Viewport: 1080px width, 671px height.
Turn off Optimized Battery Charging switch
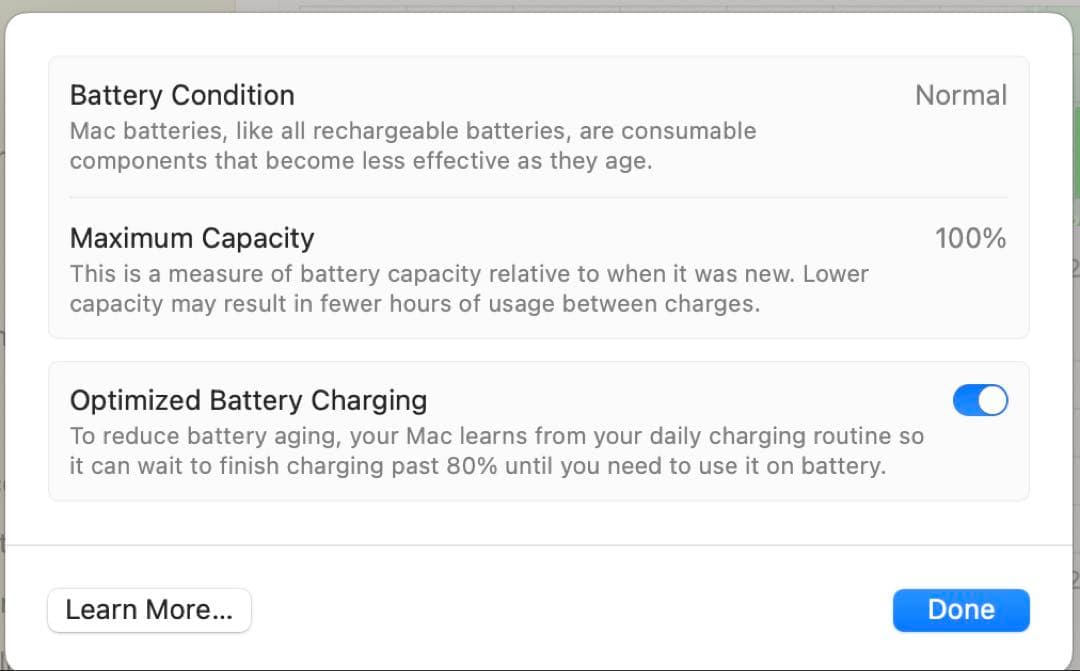click(x=980, y=401)
